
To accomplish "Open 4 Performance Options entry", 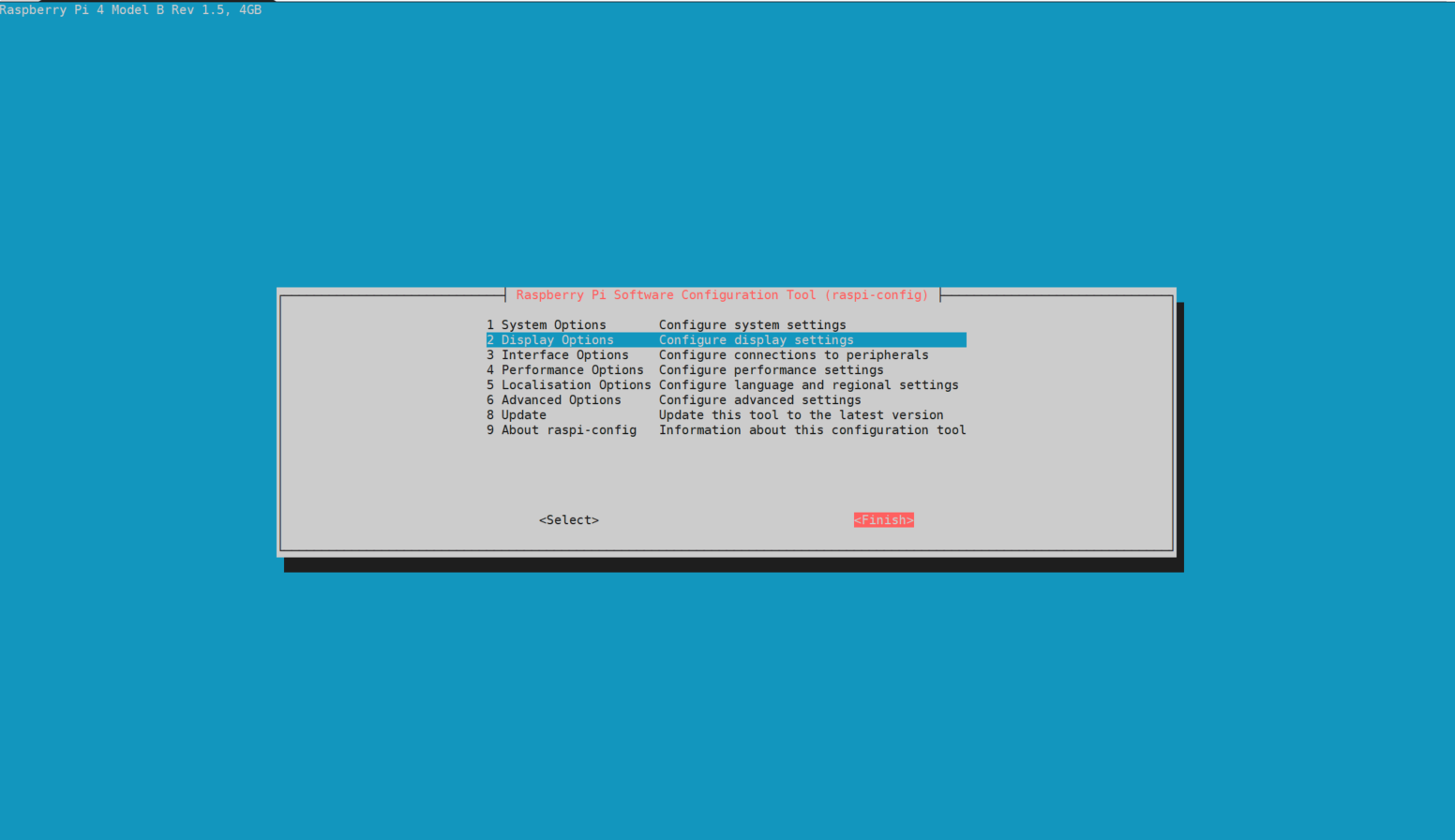I will (726, 370).
